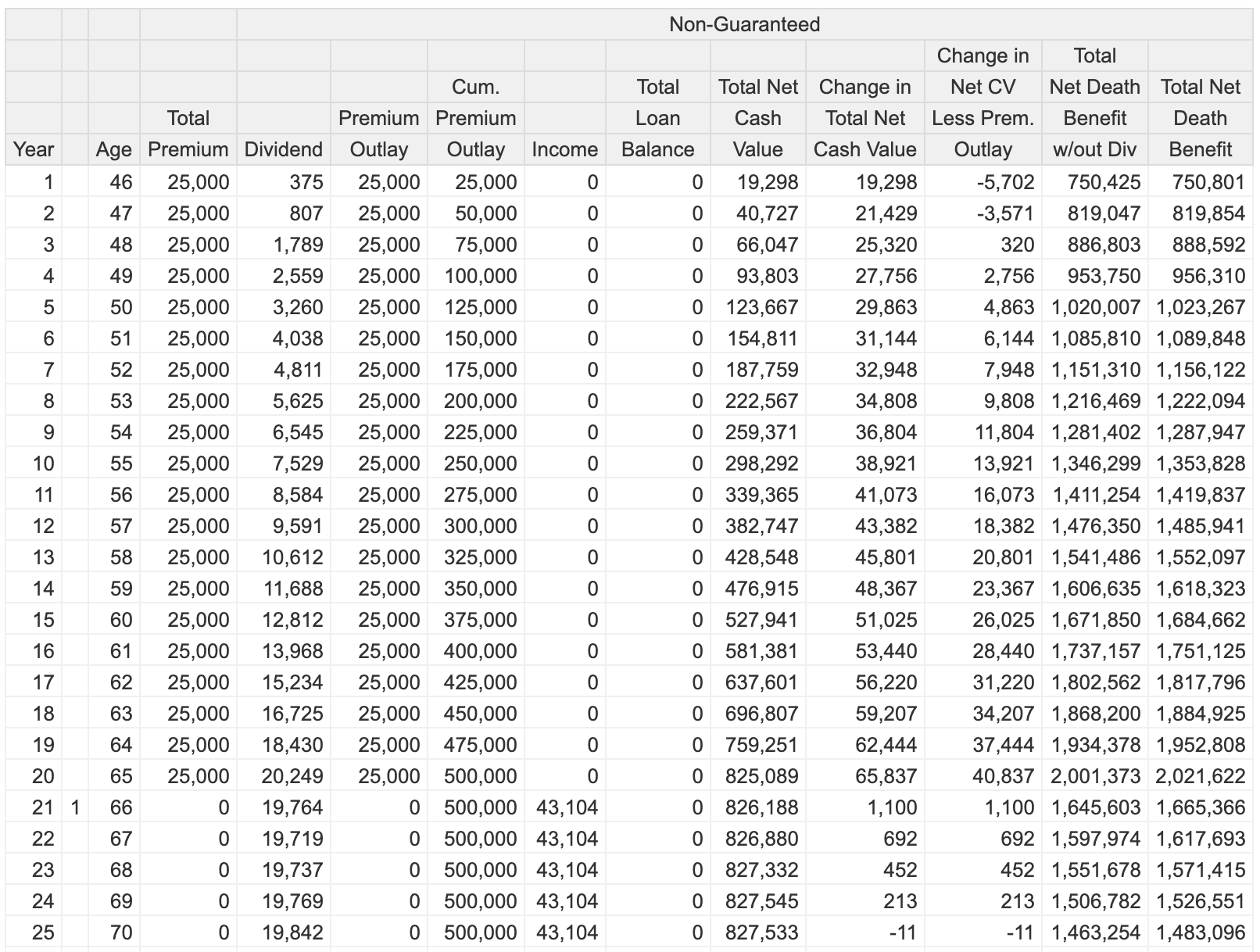Click the 750,801 total net death benefit
Screen dimensions: 1260x952
(1201, 182)
